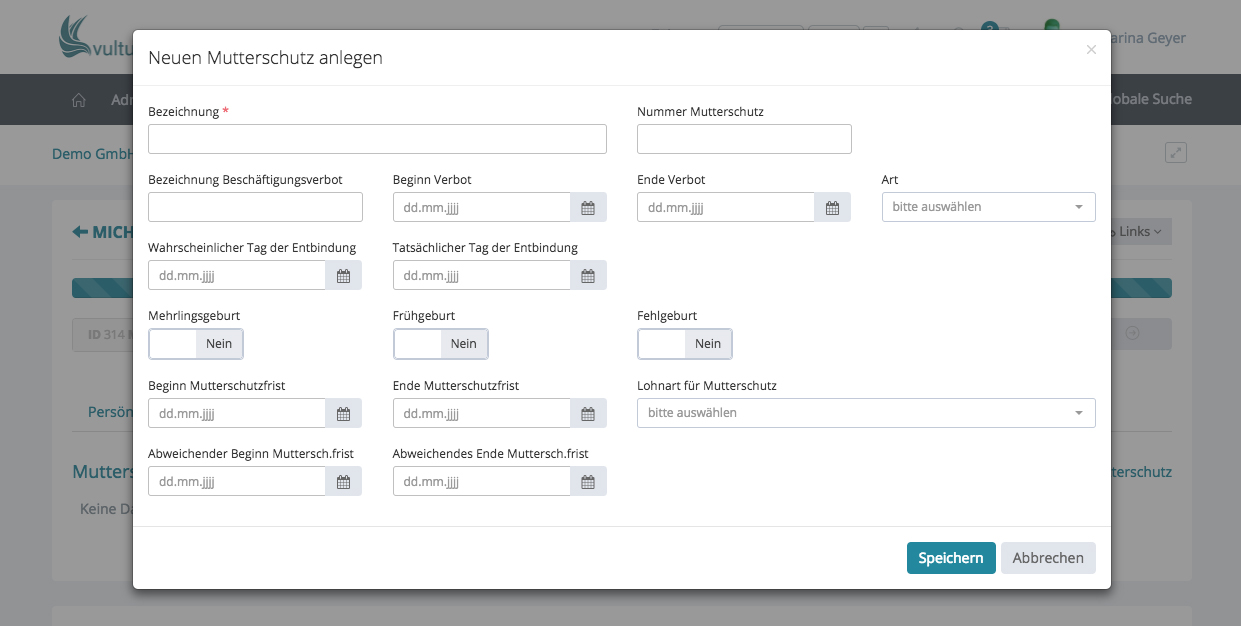The image size is (1241, 626).
Task: Open calendar for Abweichendes Ende Muttersch.frist
Action: pyautogui.click(x=588, y=482)
